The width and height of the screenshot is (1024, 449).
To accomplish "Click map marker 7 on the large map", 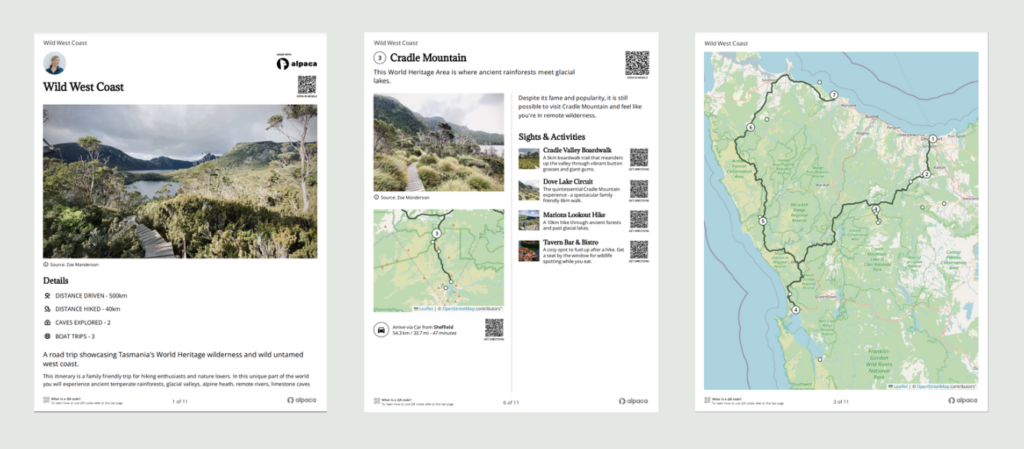I will point(832,95).
